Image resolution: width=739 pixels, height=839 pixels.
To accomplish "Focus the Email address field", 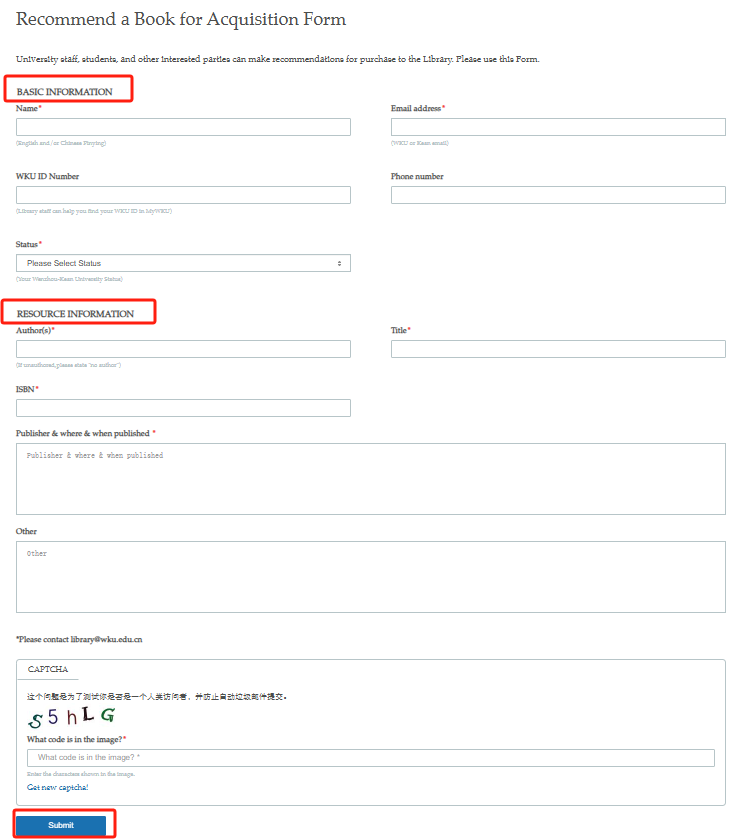I will coord(558,127).
